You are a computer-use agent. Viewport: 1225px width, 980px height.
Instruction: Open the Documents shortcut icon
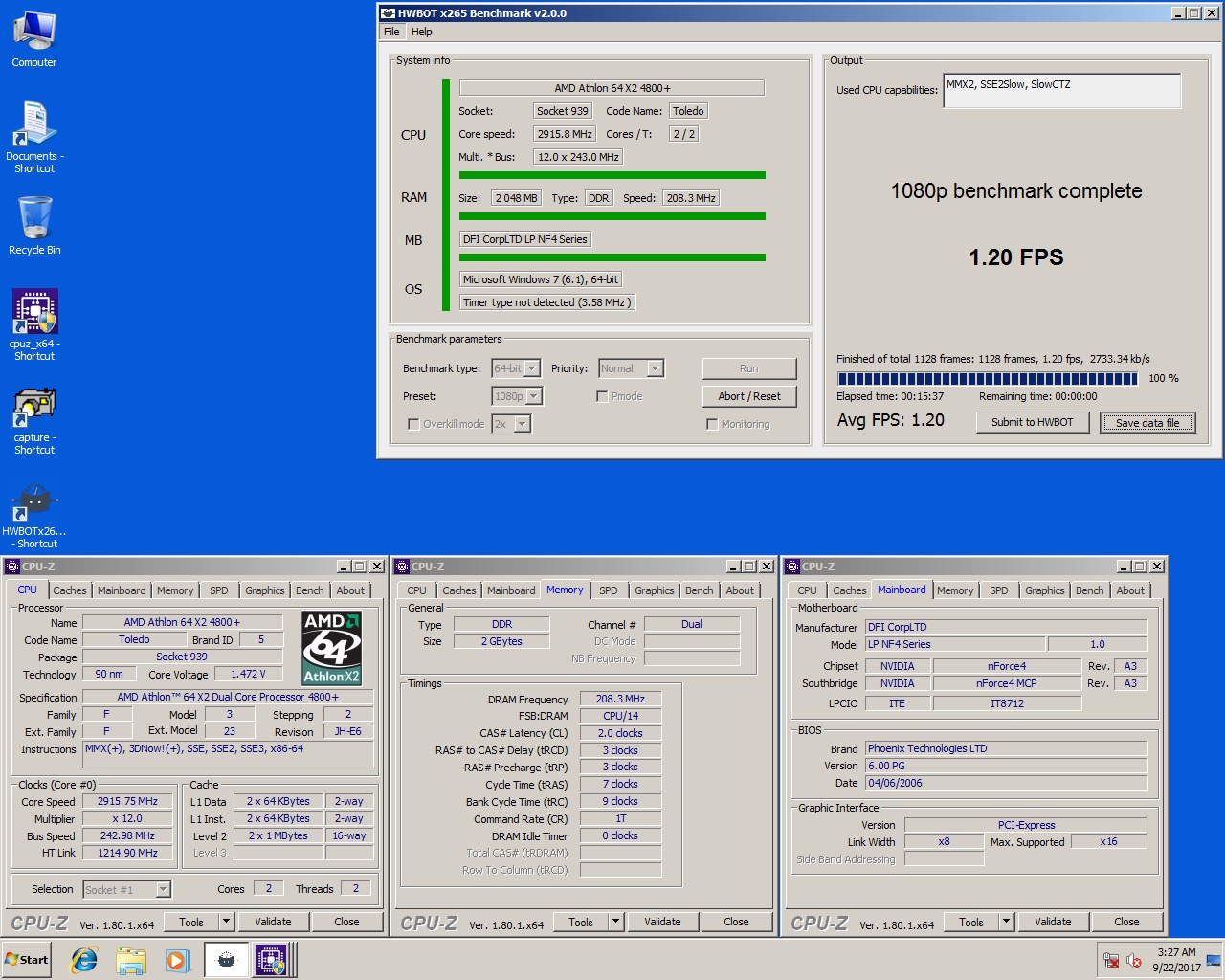pyautogui.click(x=34, y=138)
